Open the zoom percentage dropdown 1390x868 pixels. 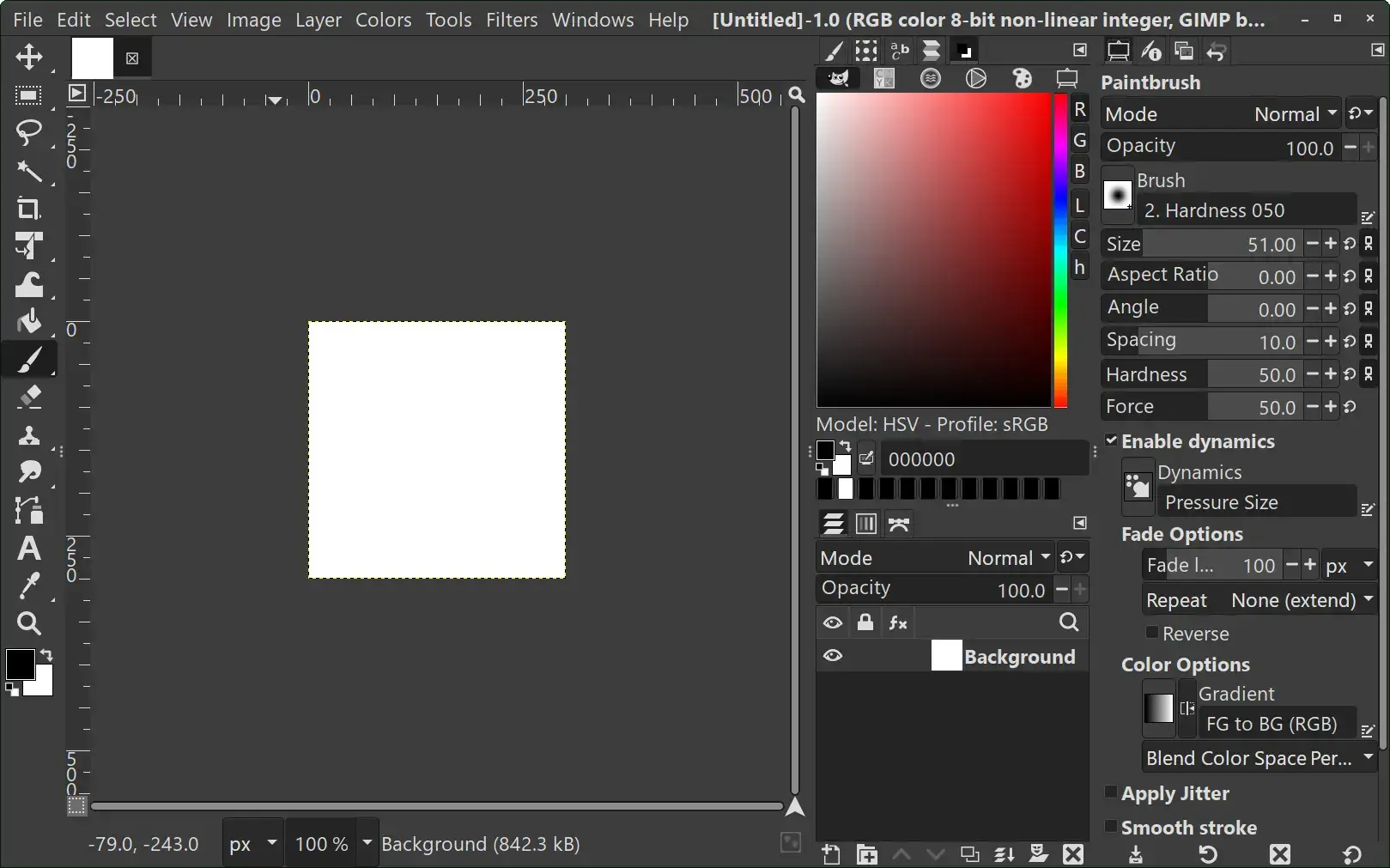(x=367, y=843)
